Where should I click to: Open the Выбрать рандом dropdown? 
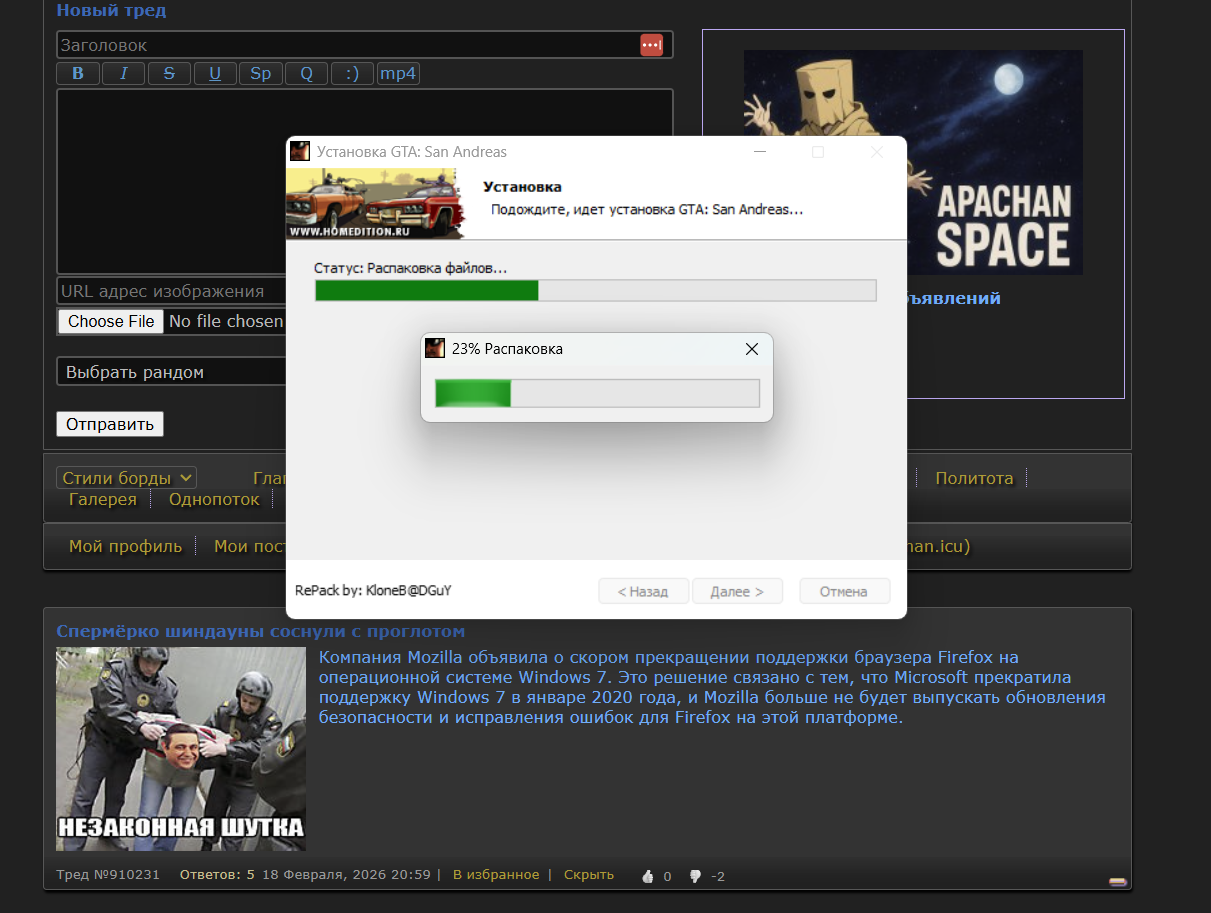(170, 372)
